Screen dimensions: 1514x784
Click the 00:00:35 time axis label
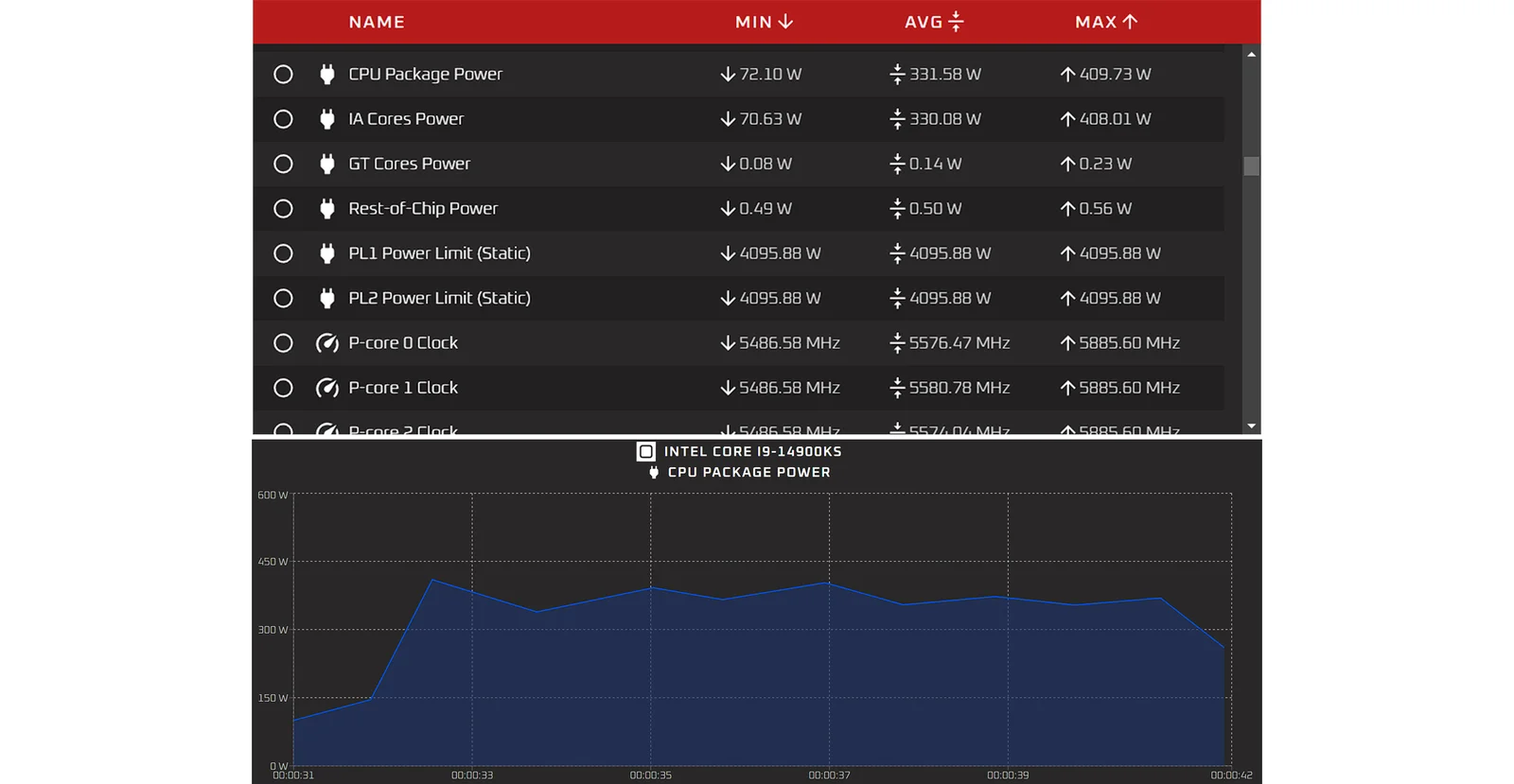tap(651, 775)
